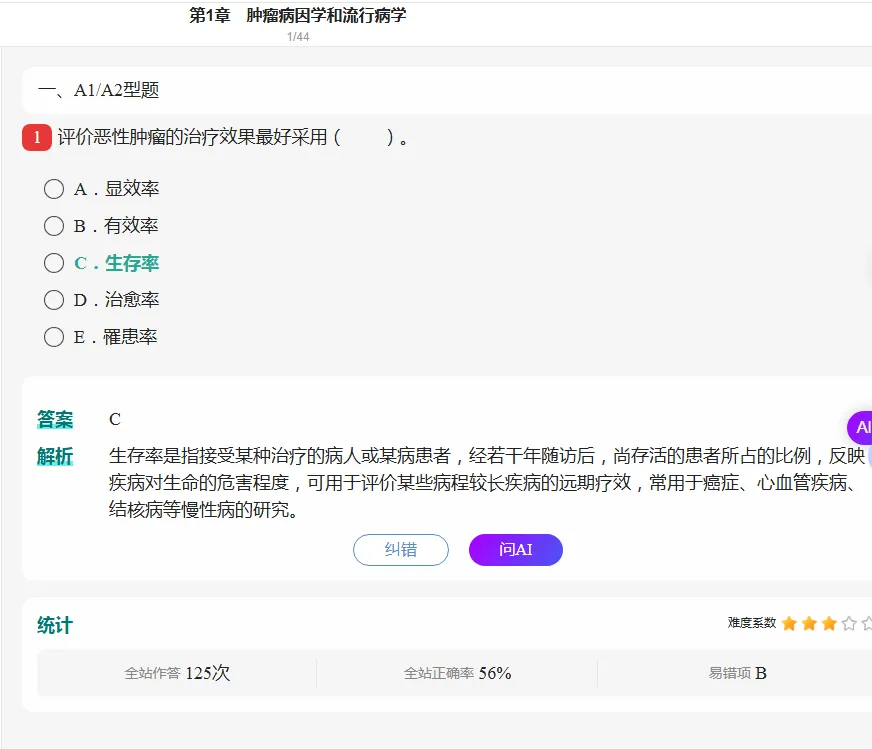Viewport: 872px width, 749px height.
Task: Click the 易错项 B statistic
Action: click(x=737, y=673)
